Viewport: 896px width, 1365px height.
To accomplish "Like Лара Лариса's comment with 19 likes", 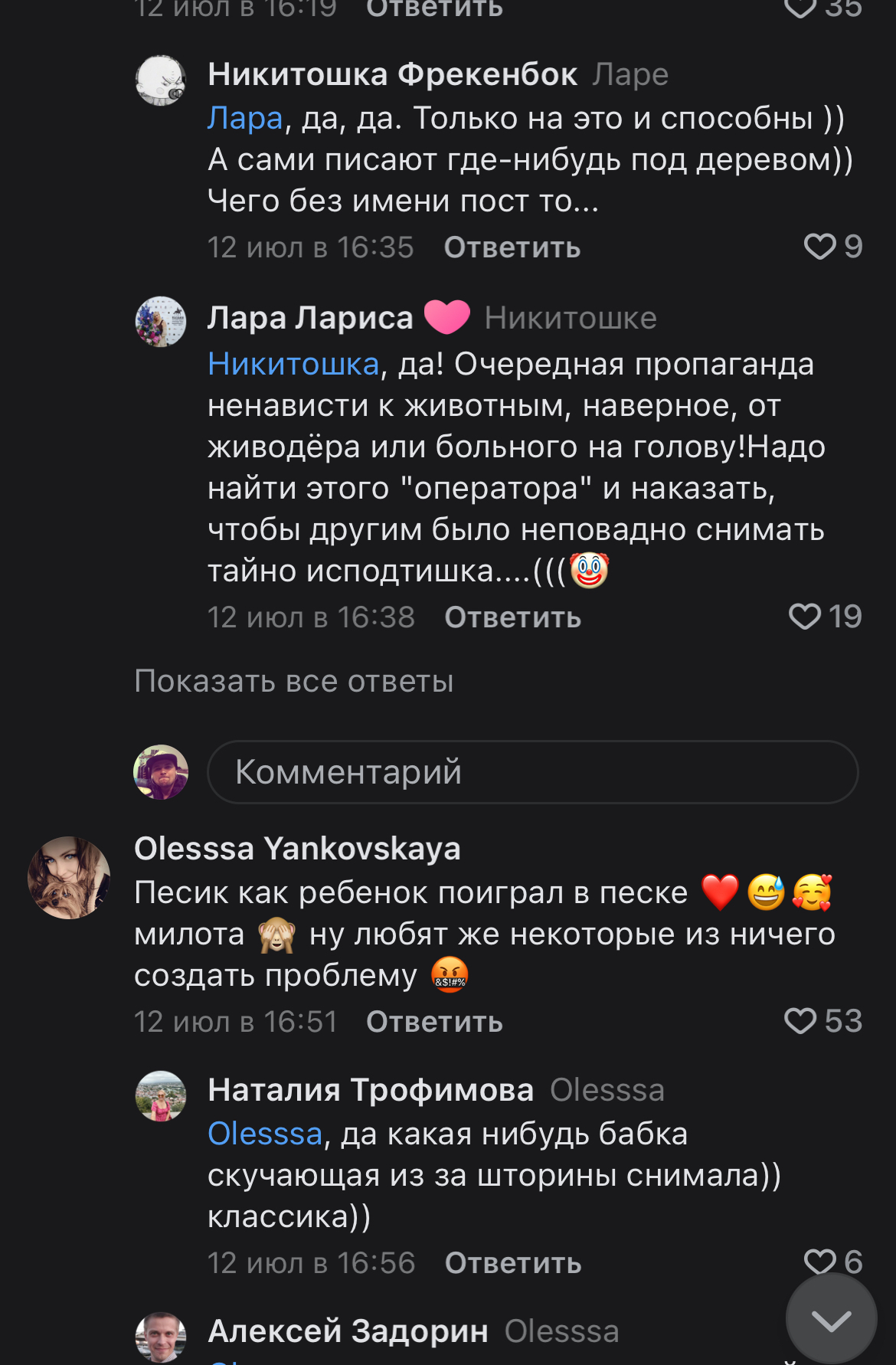I will (x=804, y=617).
